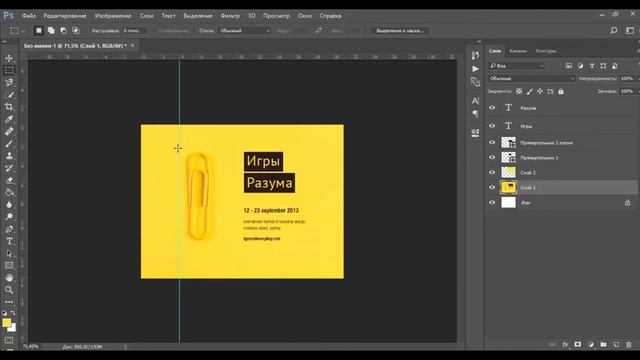
Task: Open the Character panel icon
Action: (x=475, y=101)
